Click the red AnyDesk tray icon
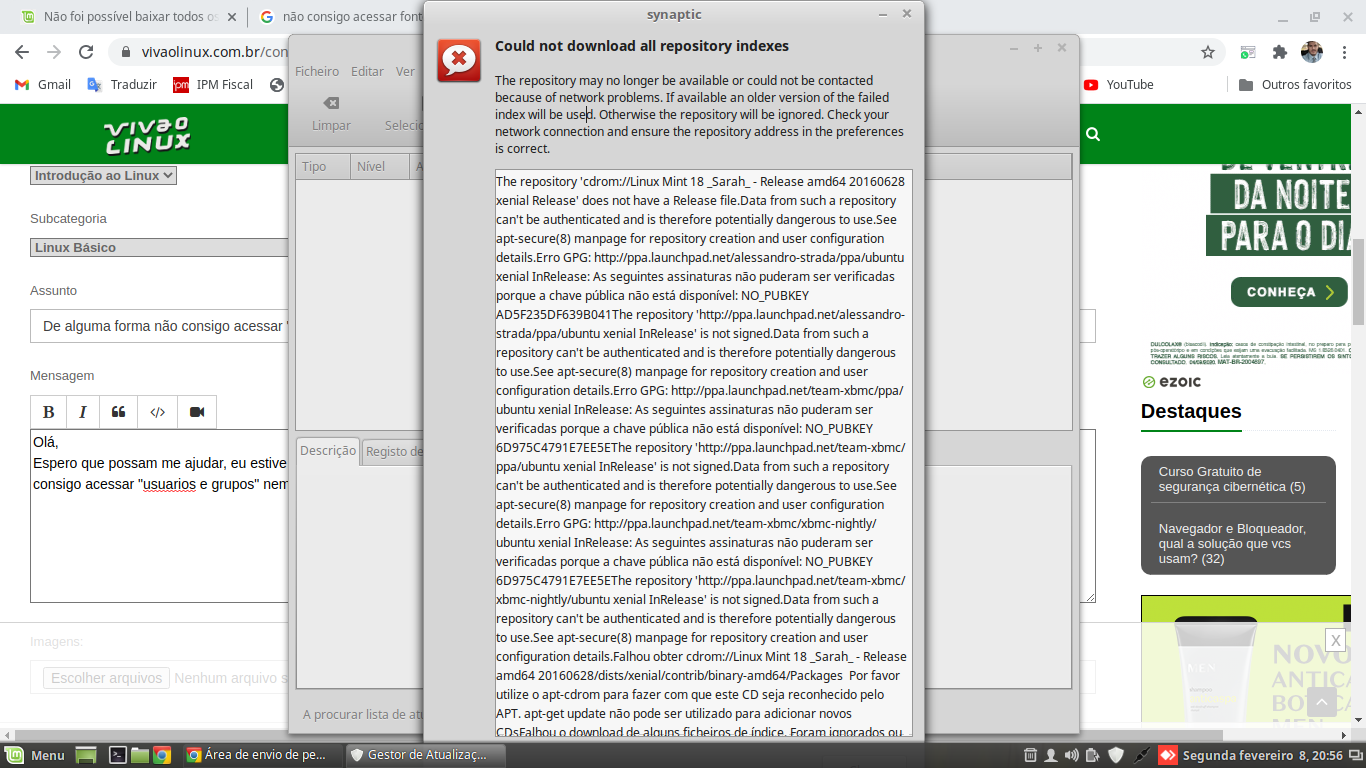 coord(1167,755)
